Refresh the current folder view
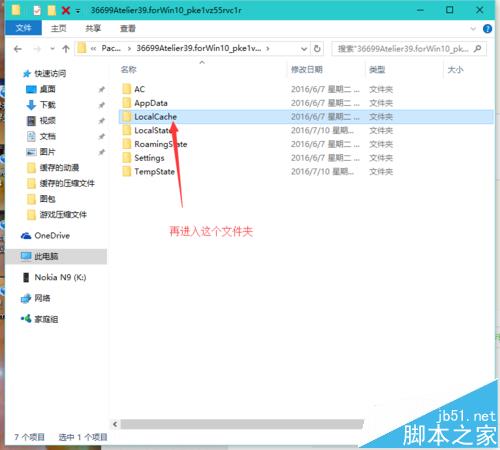Viewport: 500px width, 450px height. coord(317,49)
